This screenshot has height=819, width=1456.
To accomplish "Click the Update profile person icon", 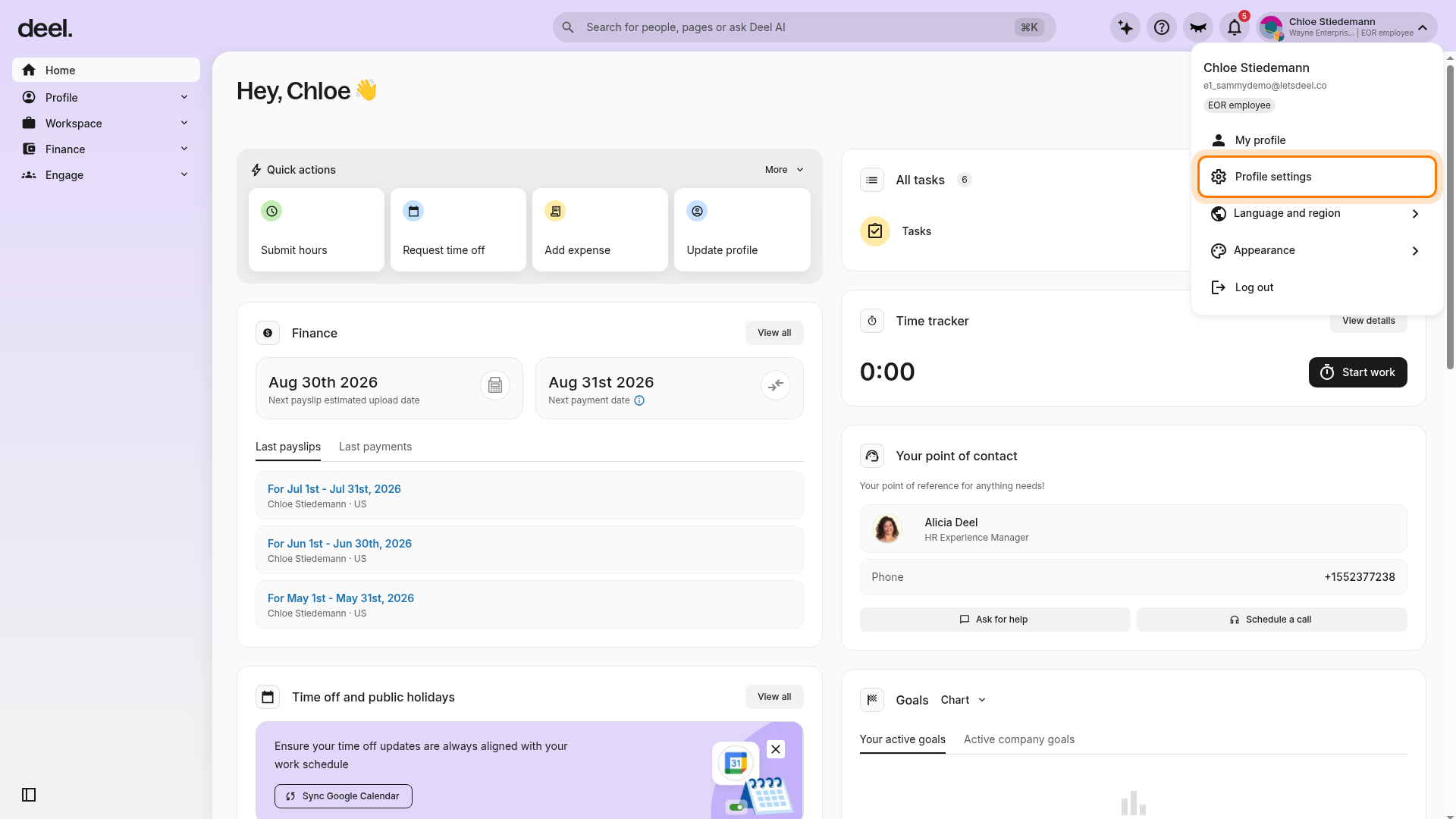I will click(x=697, y=211).
